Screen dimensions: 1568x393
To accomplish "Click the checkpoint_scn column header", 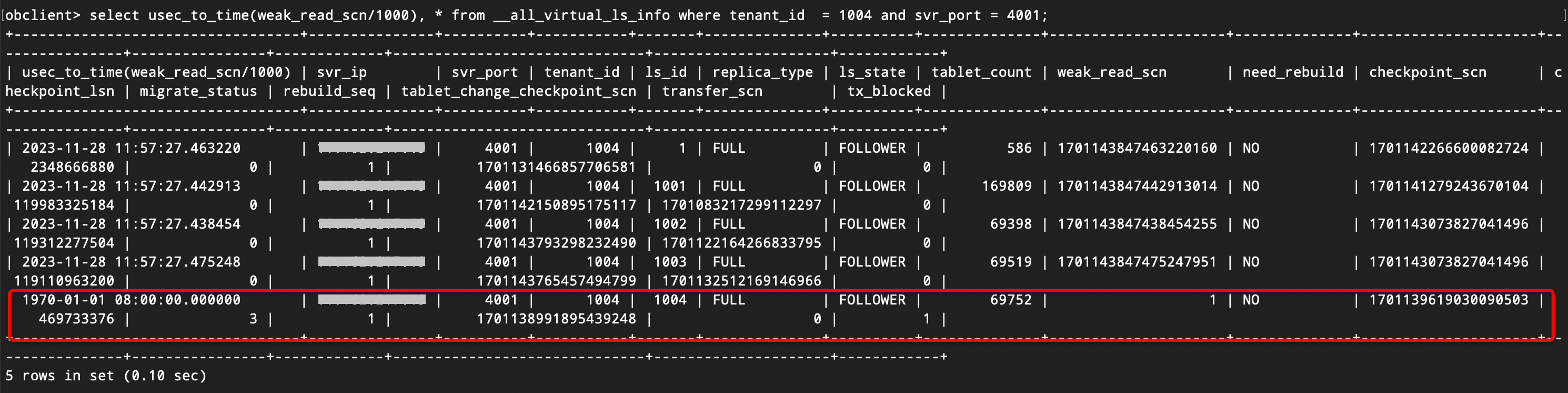I will 1428,73.
